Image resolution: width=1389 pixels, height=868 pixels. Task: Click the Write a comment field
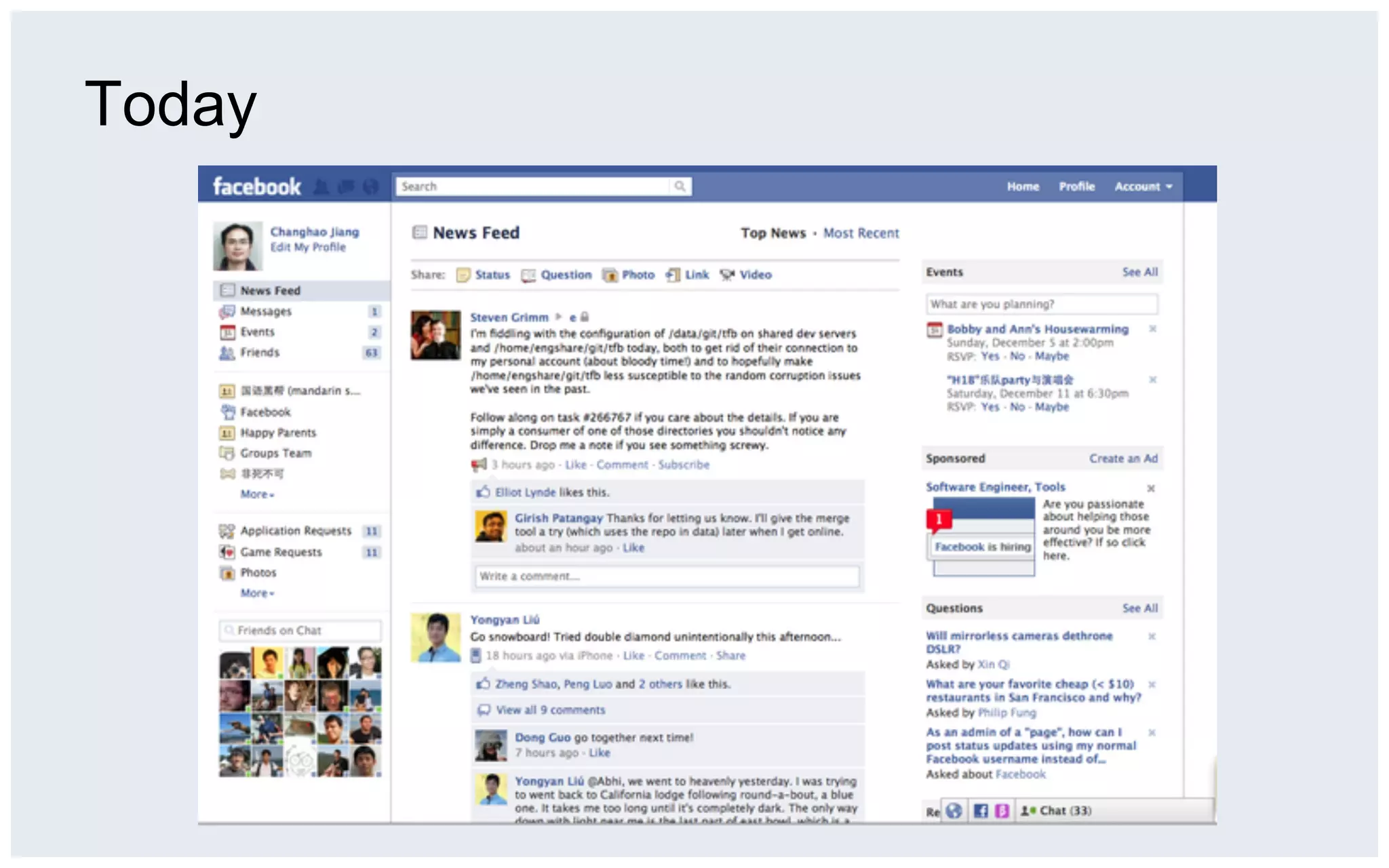(667, 576)
